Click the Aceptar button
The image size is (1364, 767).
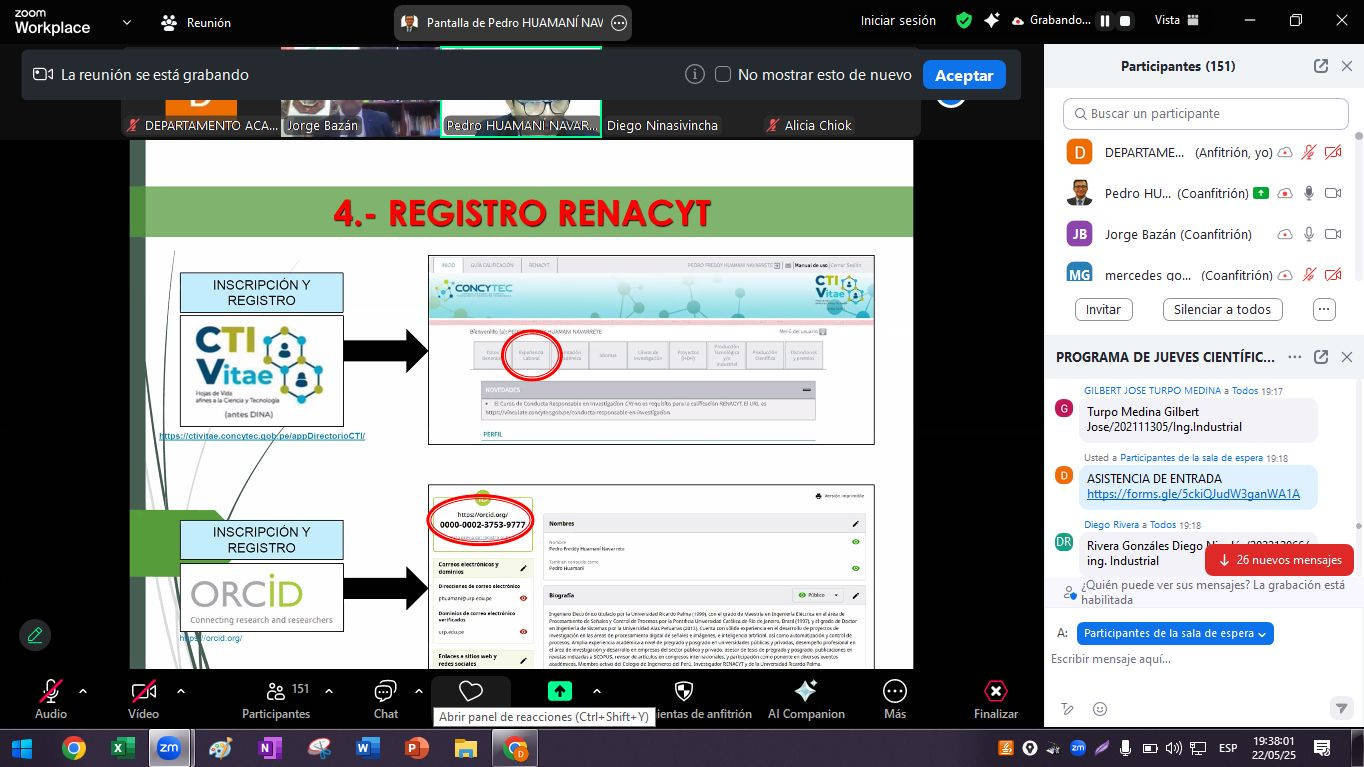tap(964, 75)
